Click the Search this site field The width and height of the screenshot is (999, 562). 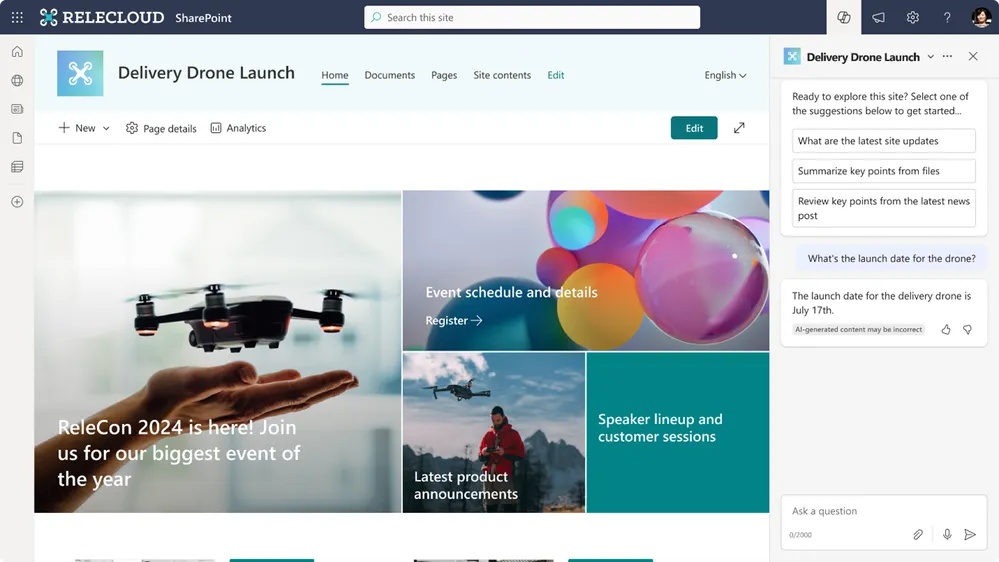click(532, 17)
